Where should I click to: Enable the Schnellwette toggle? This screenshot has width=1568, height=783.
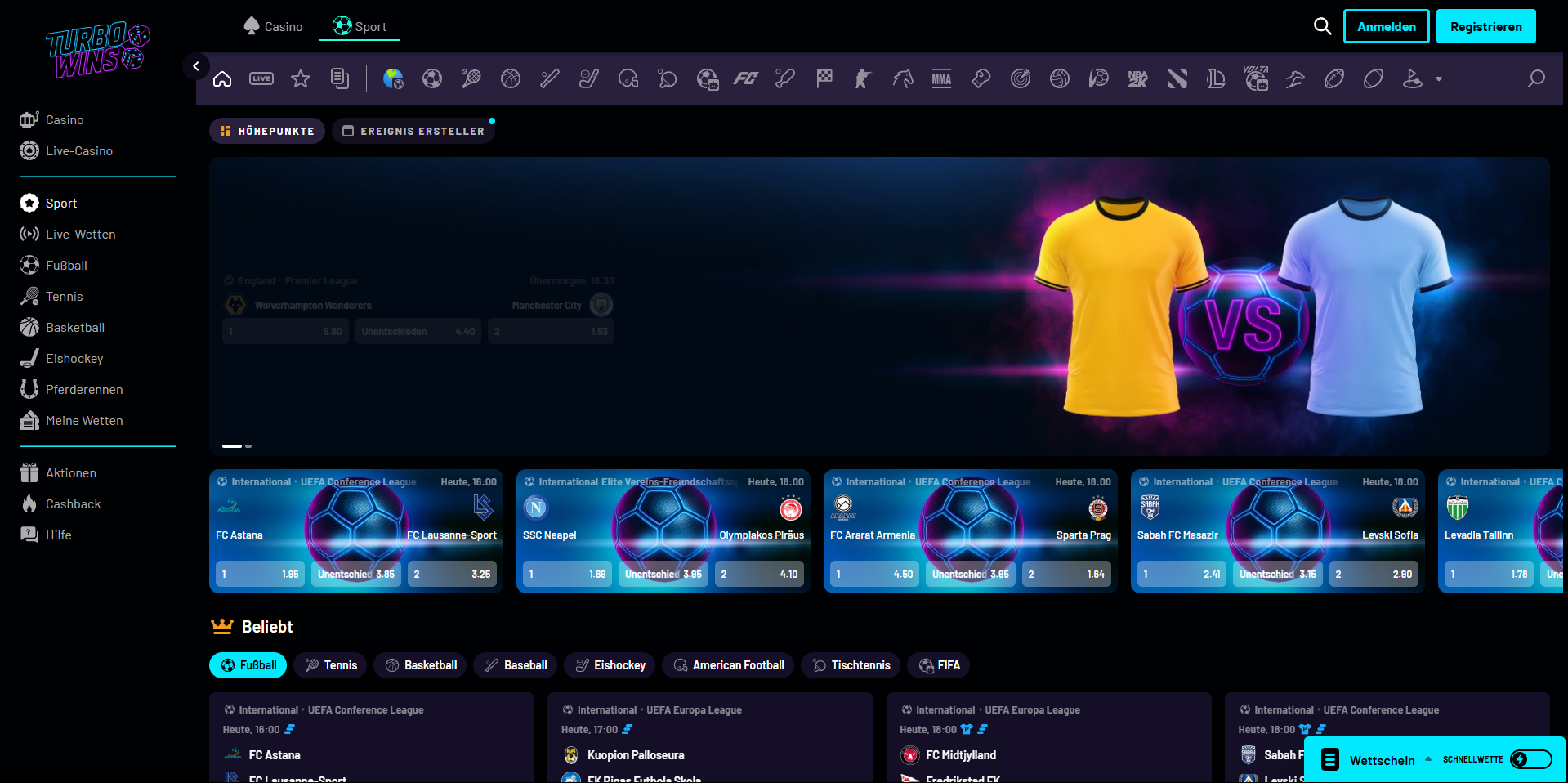[x=1530, y=759]
